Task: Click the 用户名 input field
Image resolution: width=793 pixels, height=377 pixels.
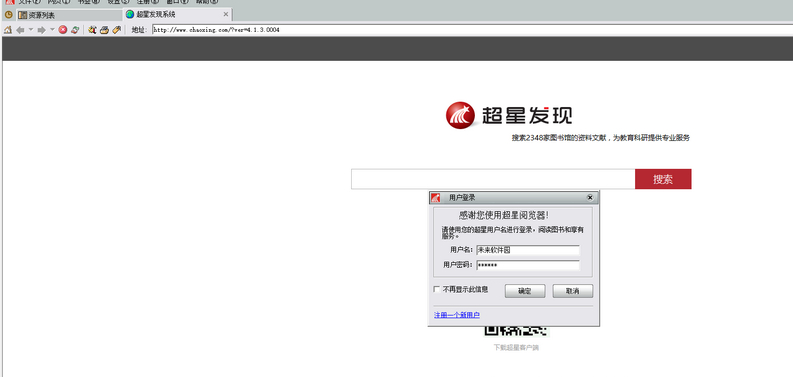Action: pyautogui.click(x=528, y=250)
